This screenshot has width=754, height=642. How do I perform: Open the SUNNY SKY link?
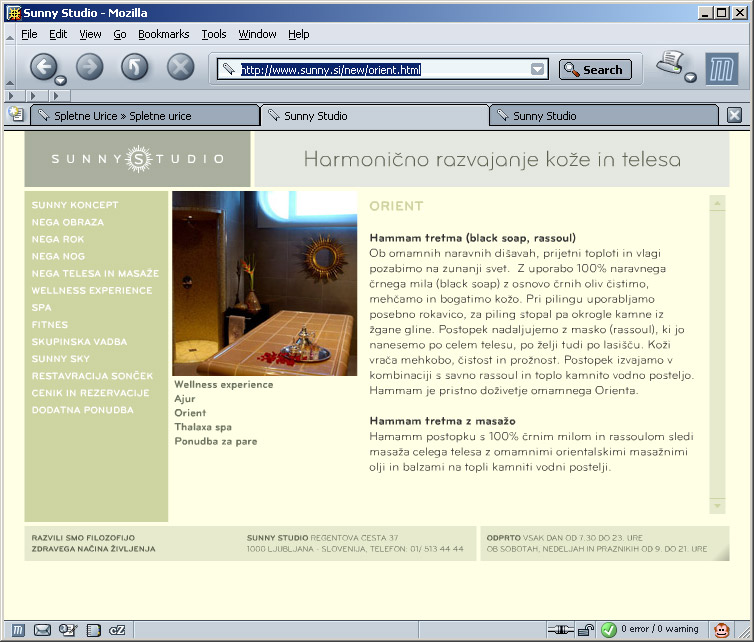(61, 359)
